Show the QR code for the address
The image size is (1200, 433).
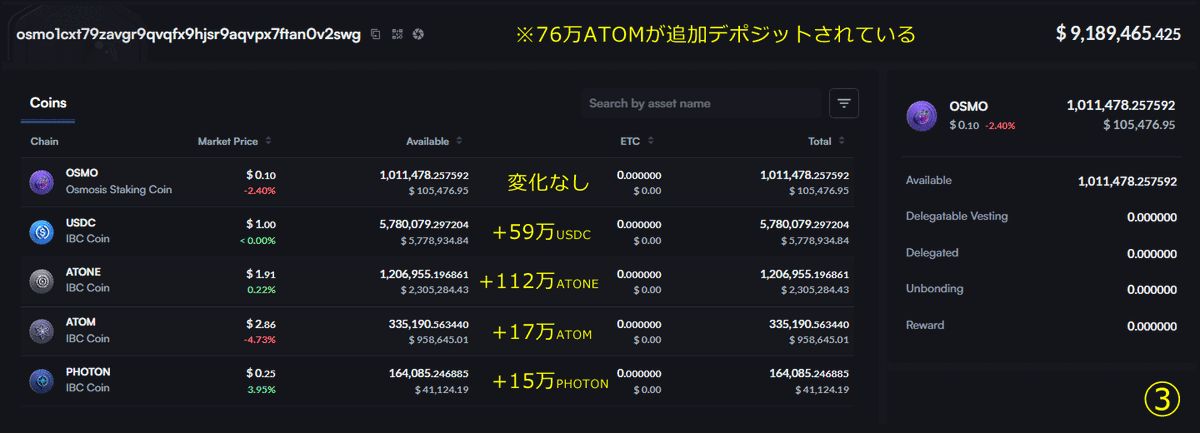point(397,34)
